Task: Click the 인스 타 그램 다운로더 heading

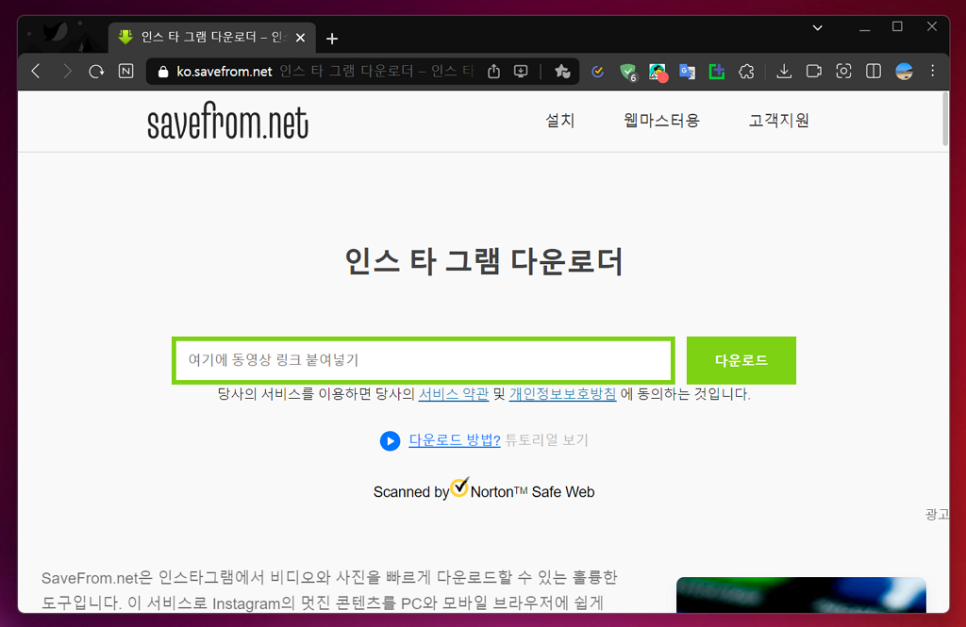Action: (x=484, y=261)
